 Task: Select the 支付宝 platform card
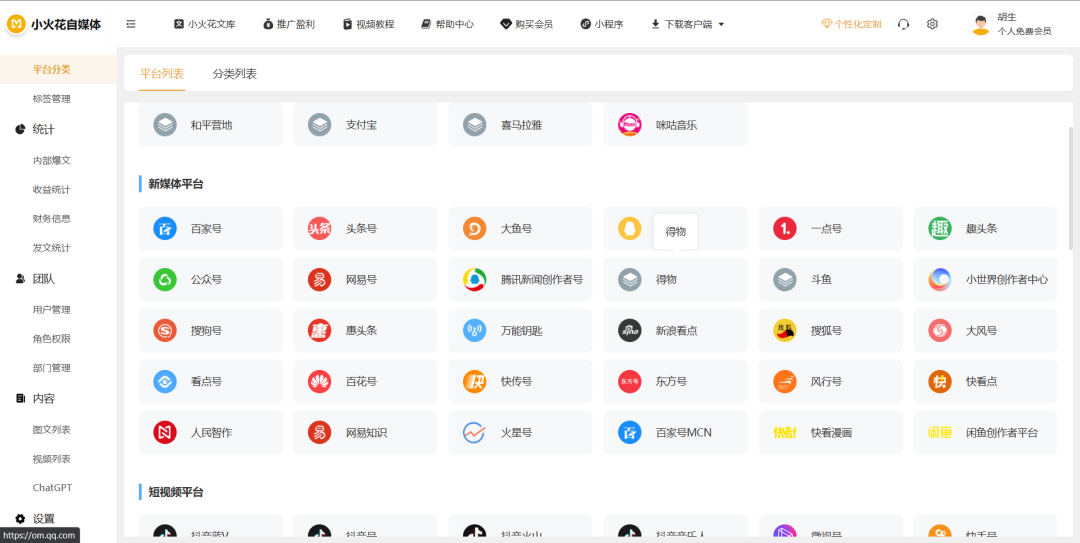(365, 125)
